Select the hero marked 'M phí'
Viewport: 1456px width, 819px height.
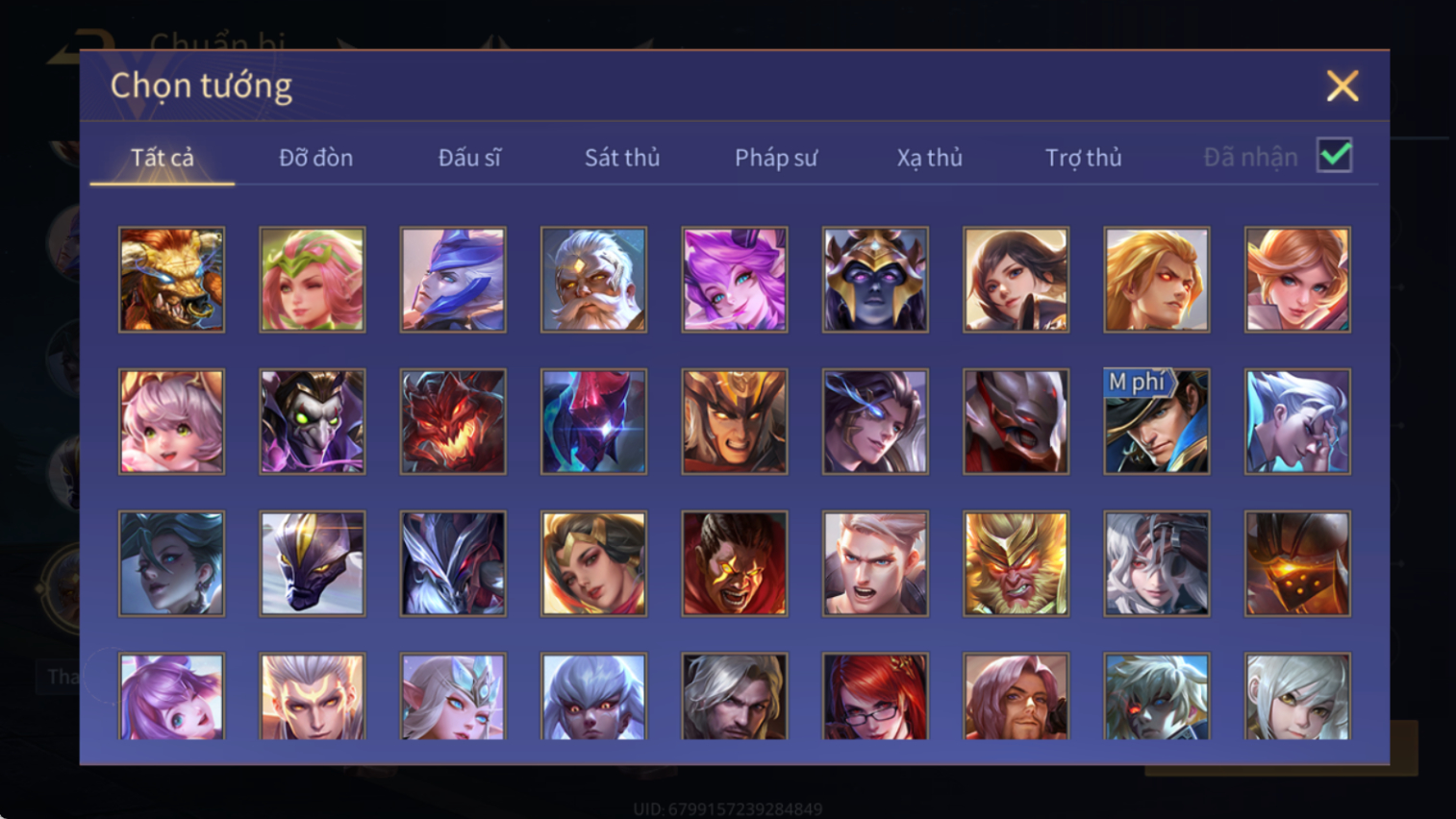point(1157,421)
